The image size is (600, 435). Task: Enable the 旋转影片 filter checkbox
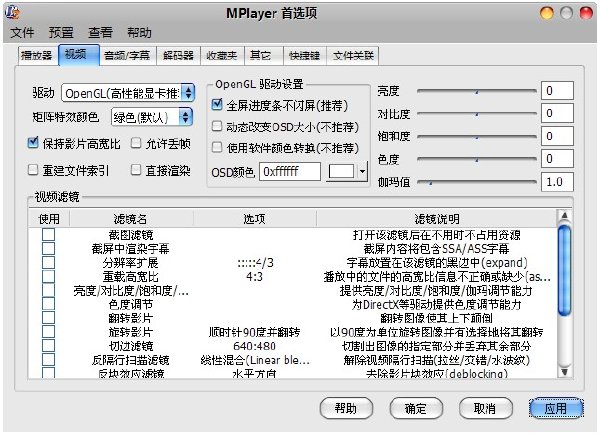tap(49, 331)
